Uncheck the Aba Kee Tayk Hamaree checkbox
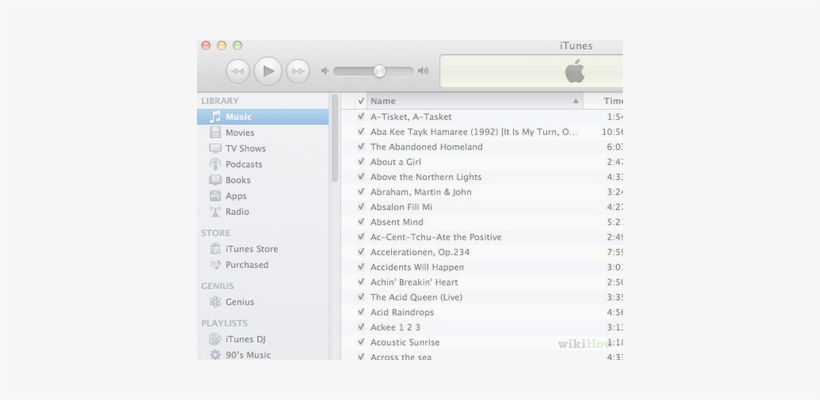The height and width of the screenshot is (400, 820). tap(361, 132)
